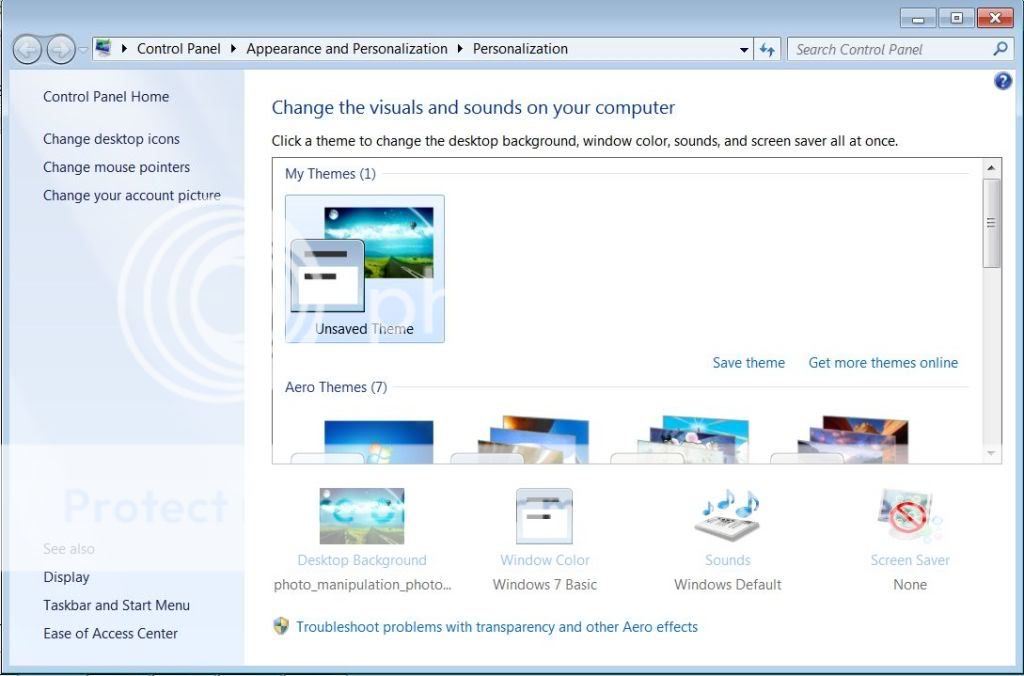Open the Window Color icon
1024x676 pixels.
[x=544, y=516]
